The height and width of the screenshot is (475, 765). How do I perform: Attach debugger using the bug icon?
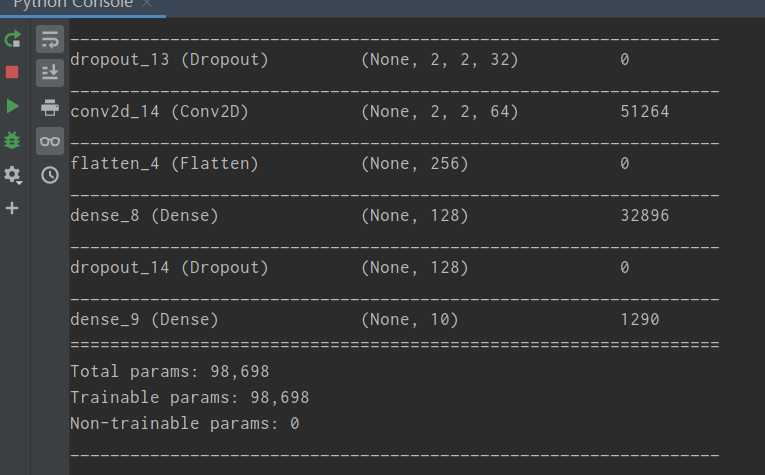(x=13, y=140)
